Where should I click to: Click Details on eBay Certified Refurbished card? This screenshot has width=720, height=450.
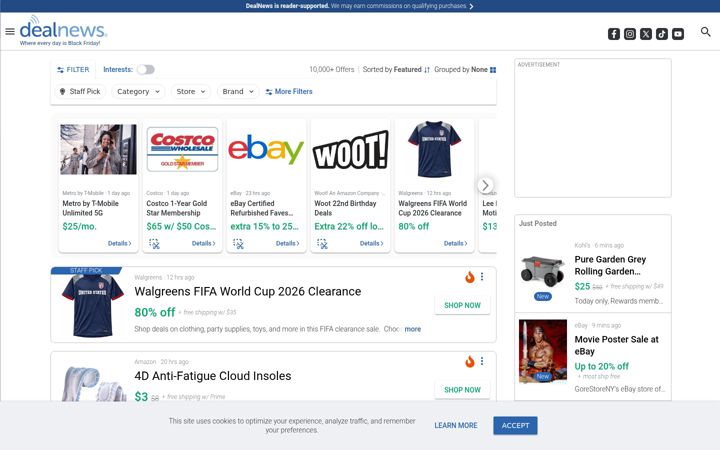click(x=287, y=243)
